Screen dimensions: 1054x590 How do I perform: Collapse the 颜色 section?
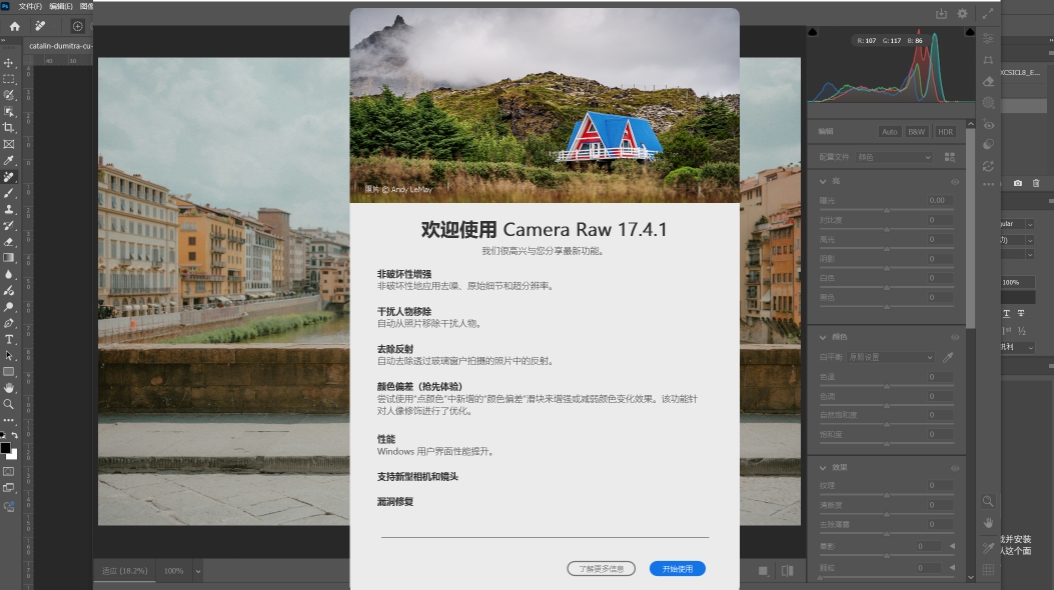coord(823,337)
